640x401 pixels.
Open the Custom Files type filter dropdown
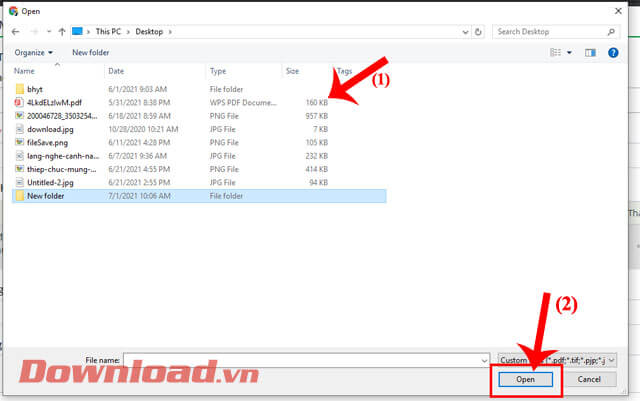557,360
